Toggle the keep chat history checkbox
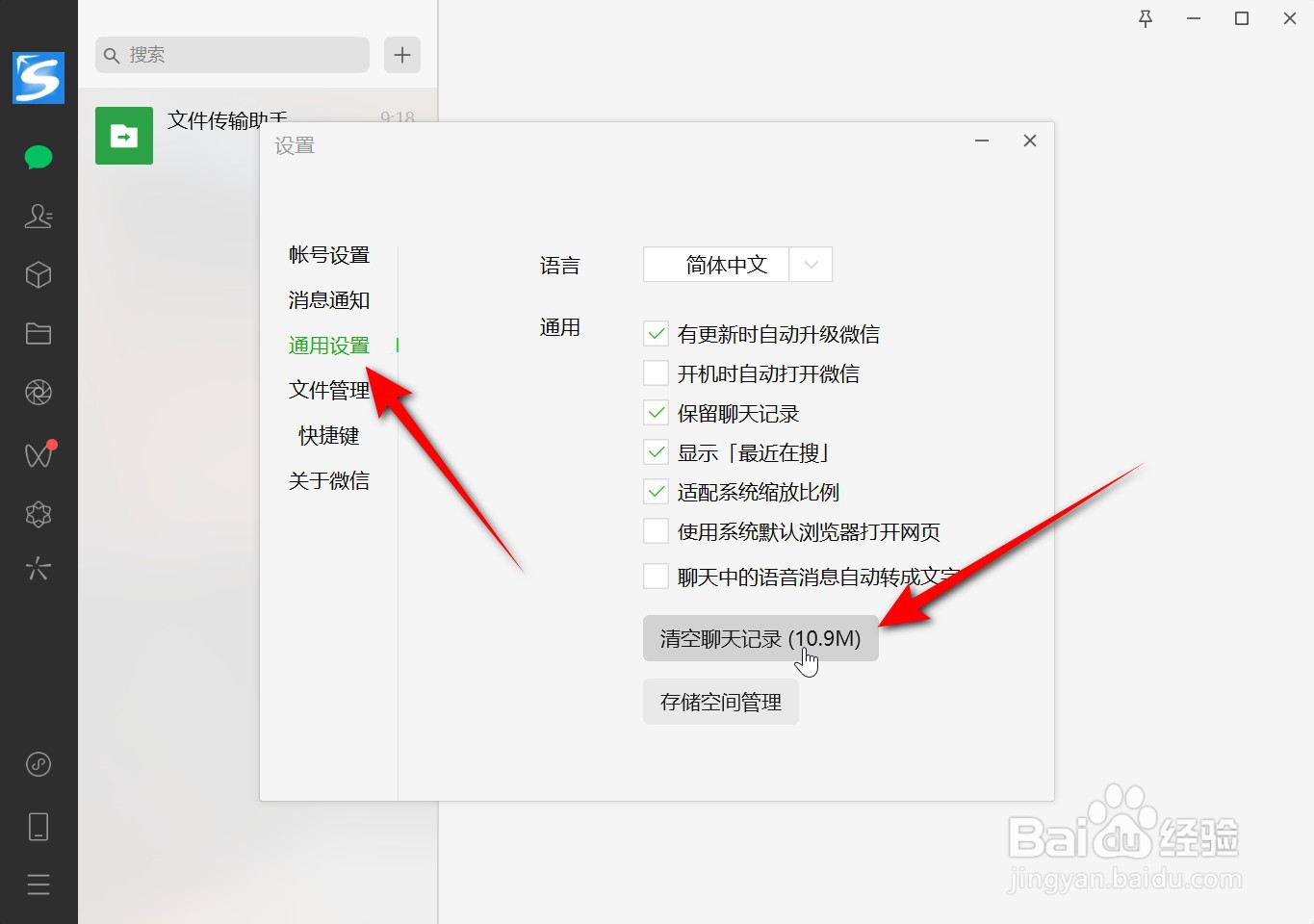The height and width of the screenshot is (924, 1314). [656, 413]
